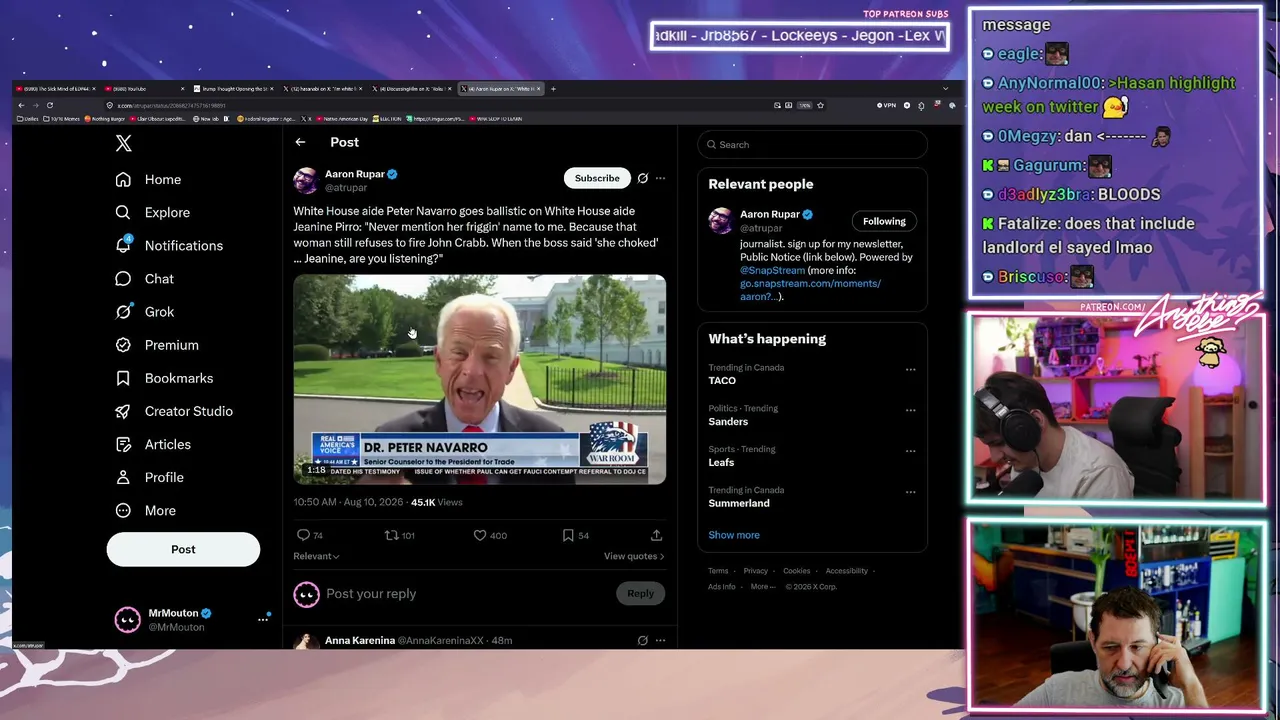Open options for Sanders trend

[x=910, y=410]
